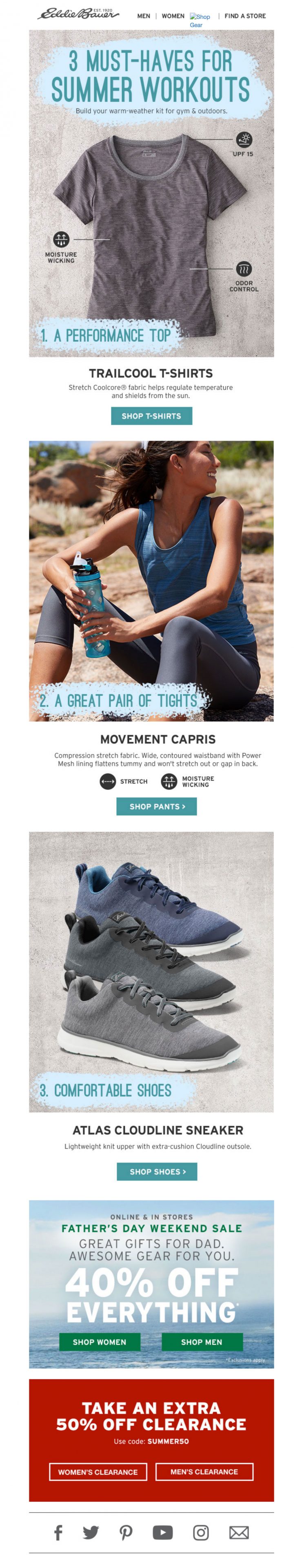Click the odor control icon
Screen dimensions: 304x1568
point(244,269)
